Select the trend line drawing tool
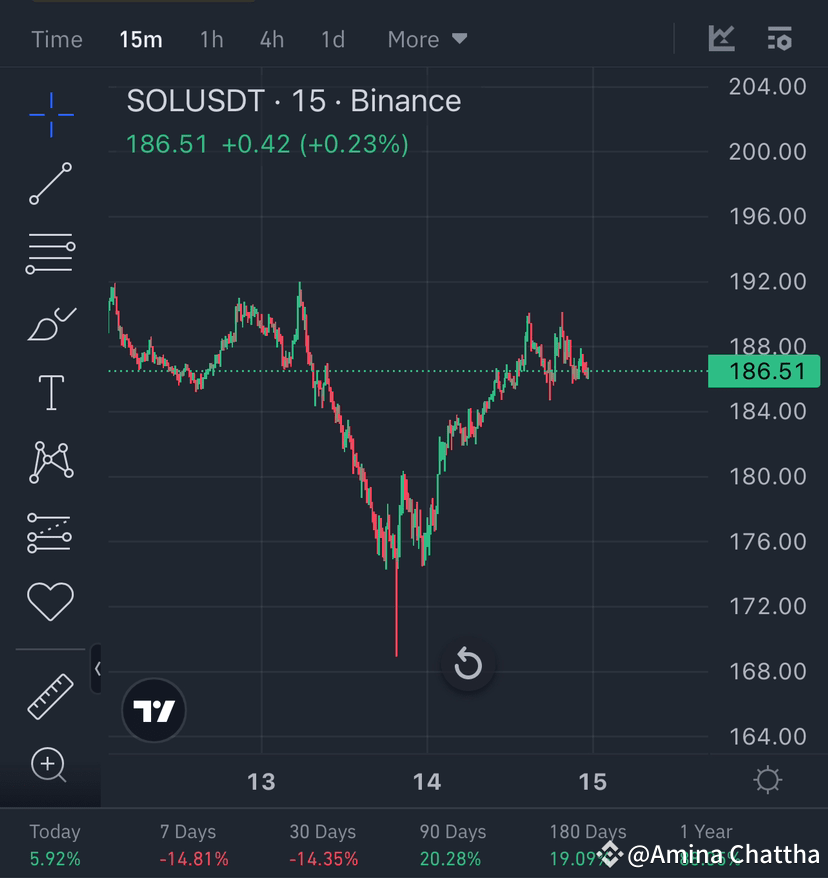 click(50, 185)
